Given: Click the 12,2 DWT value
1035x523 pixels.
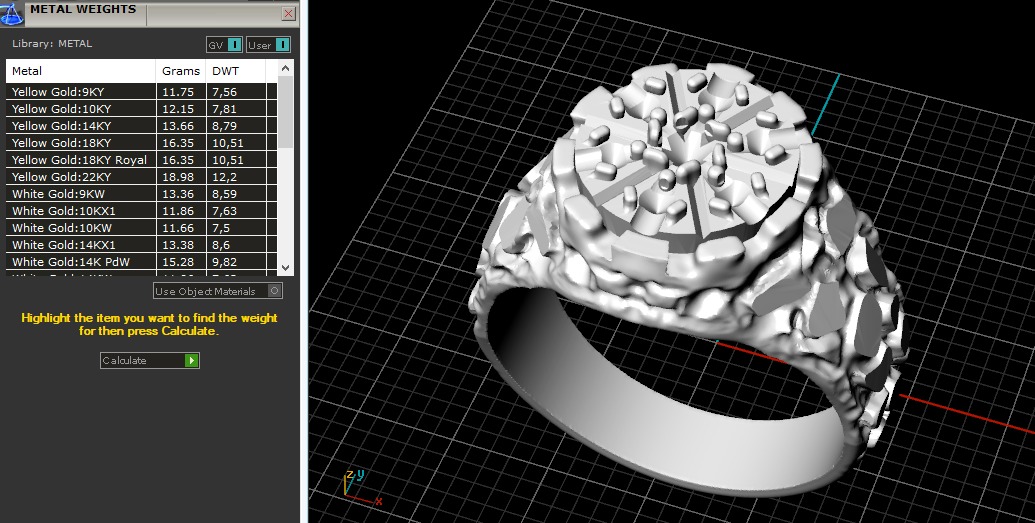Looking at the screenshot, I should coord(223,177).
